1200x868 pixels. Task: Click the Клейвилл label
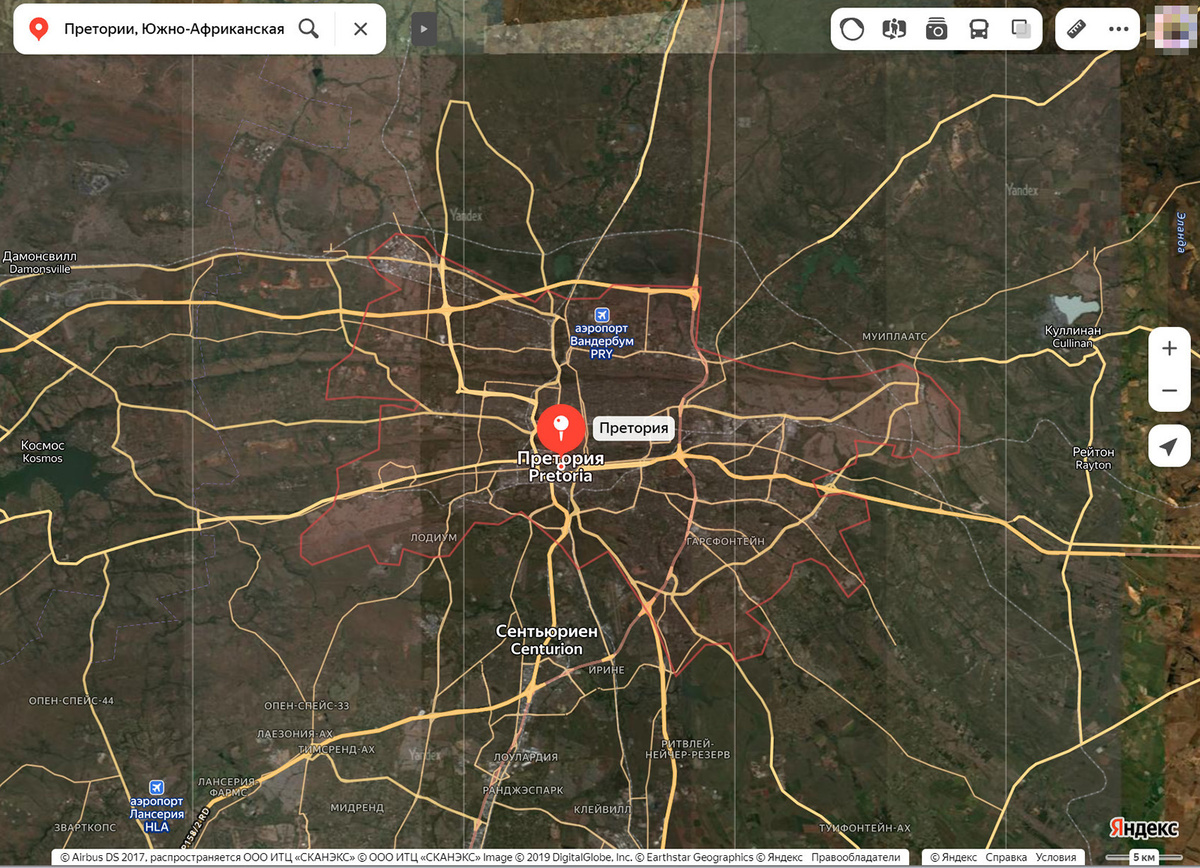click(x=603, y=809)
